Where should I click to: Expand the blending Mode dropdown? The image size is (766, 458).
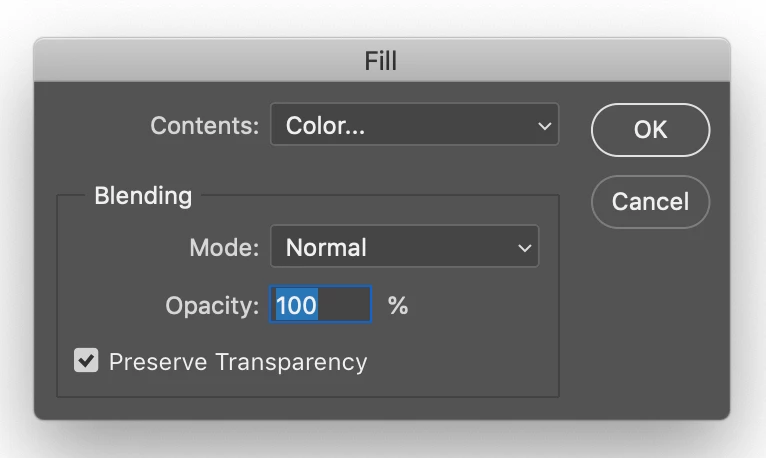[404, 247]
